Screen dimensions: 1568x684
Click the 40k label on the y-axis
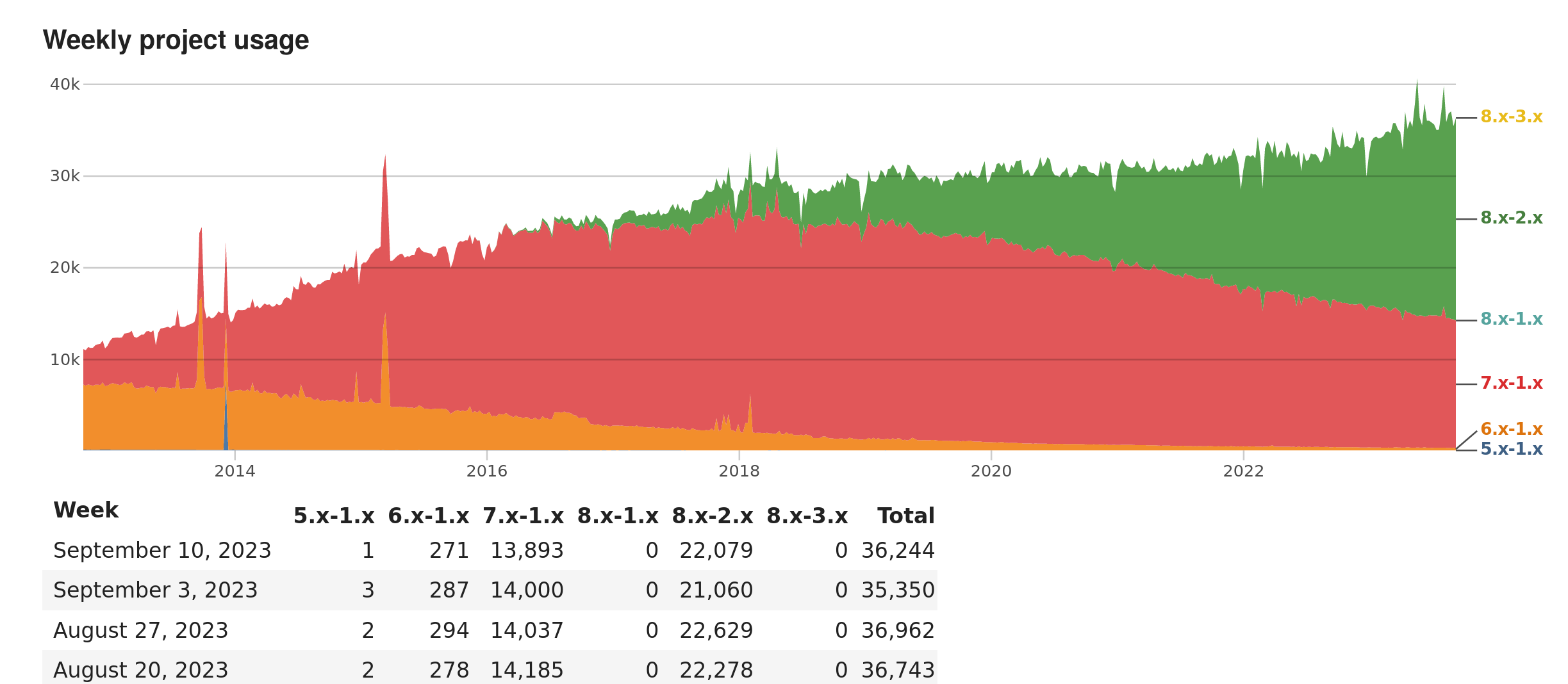(x=65, y=85)
